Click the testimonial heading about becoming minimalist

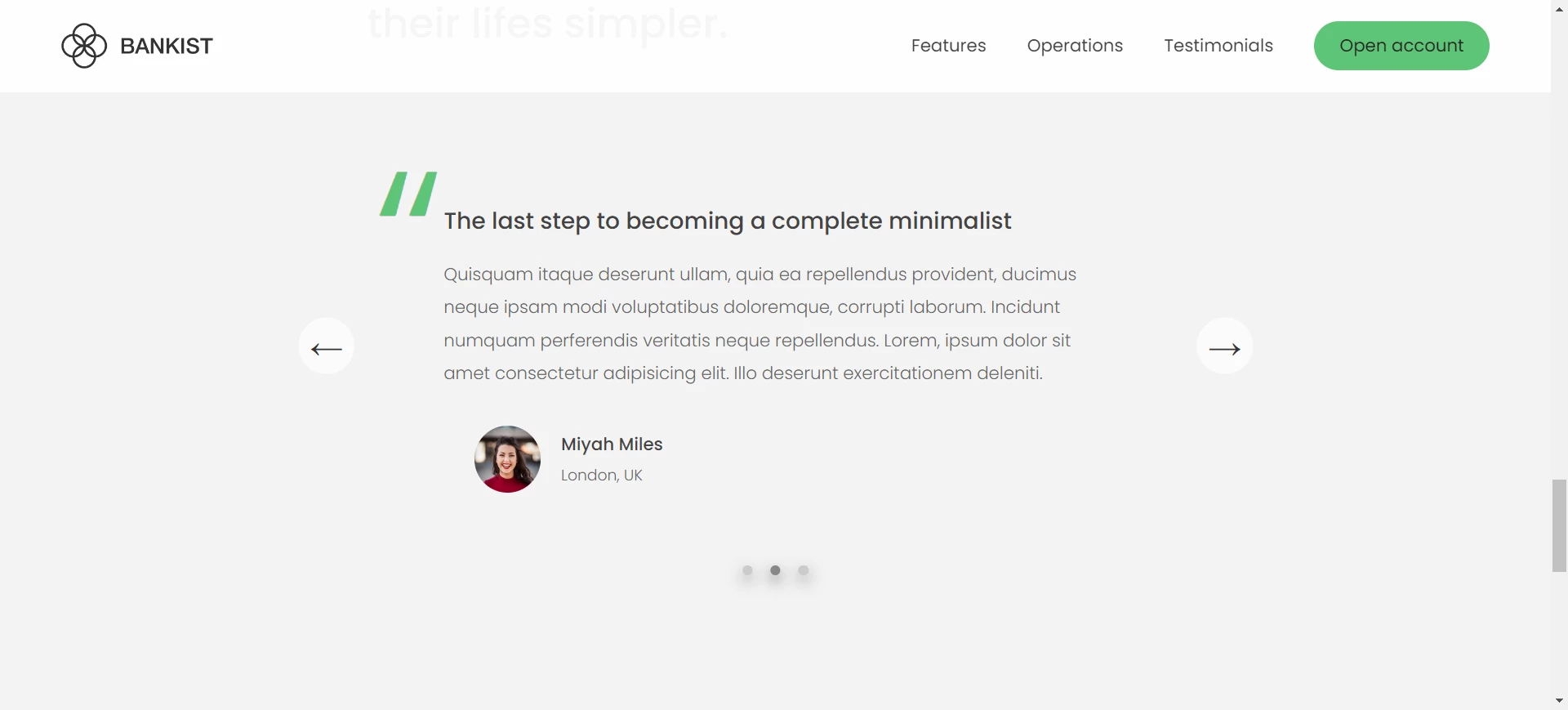tap(727, 221)
